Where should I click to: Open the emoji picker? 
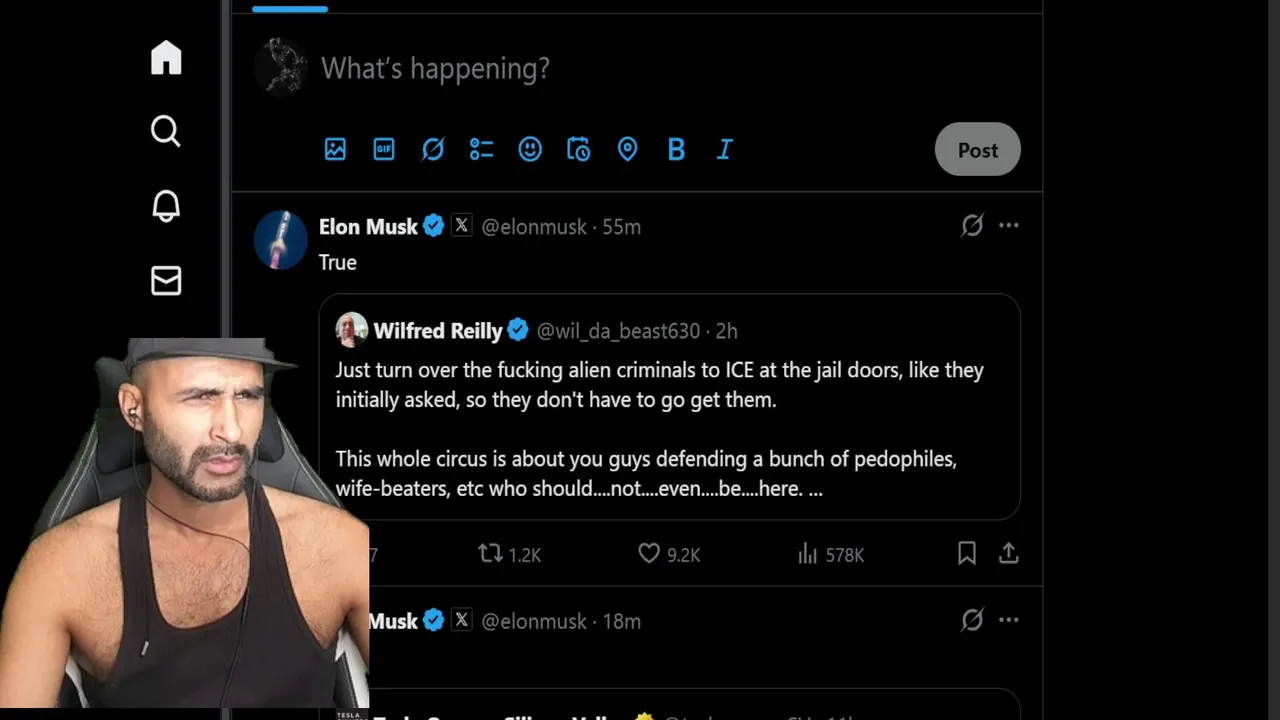(x=530, y=149)
